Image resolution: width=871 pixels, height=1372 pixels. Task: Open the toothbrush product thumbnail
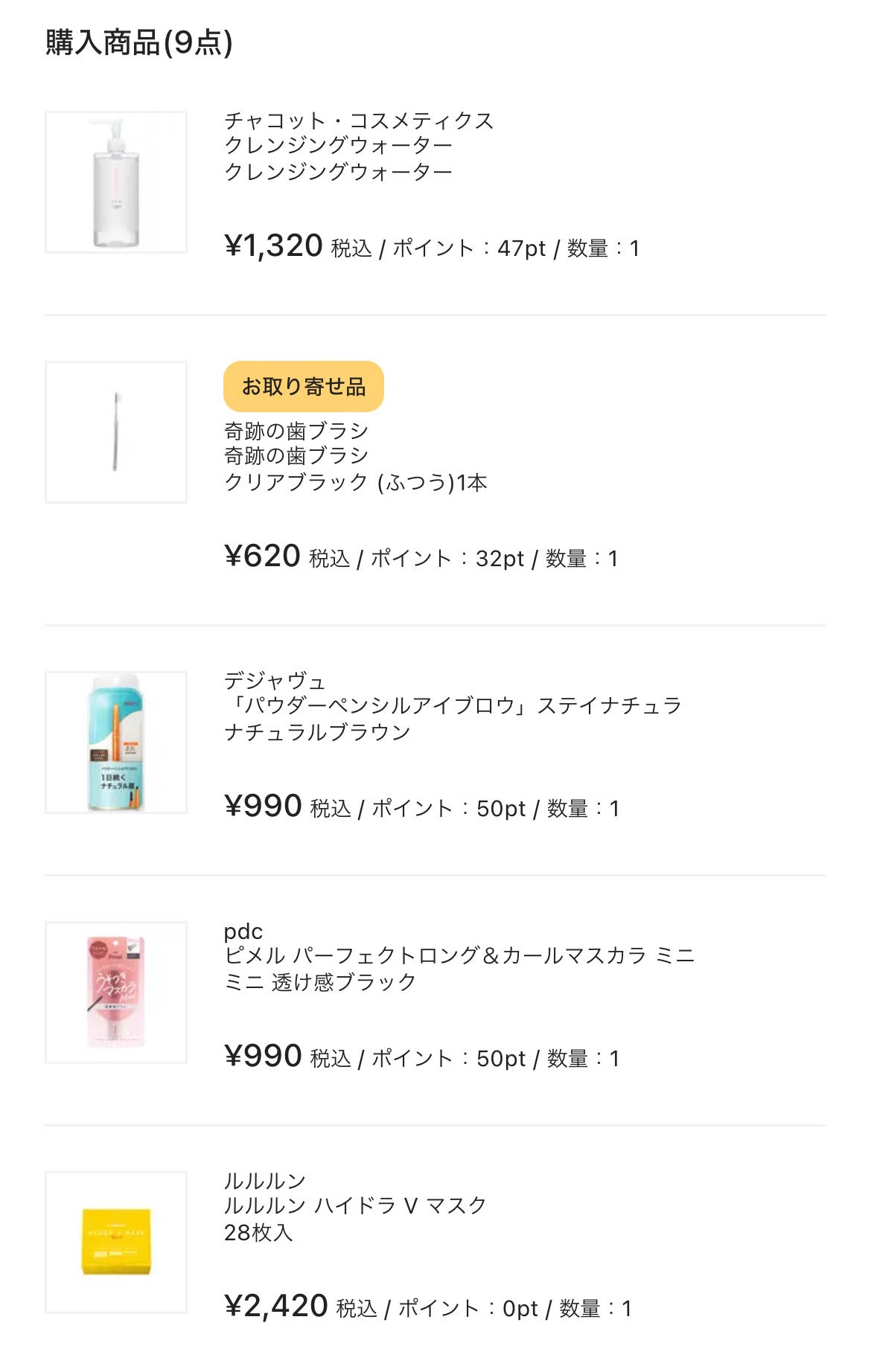pos(116,432)
